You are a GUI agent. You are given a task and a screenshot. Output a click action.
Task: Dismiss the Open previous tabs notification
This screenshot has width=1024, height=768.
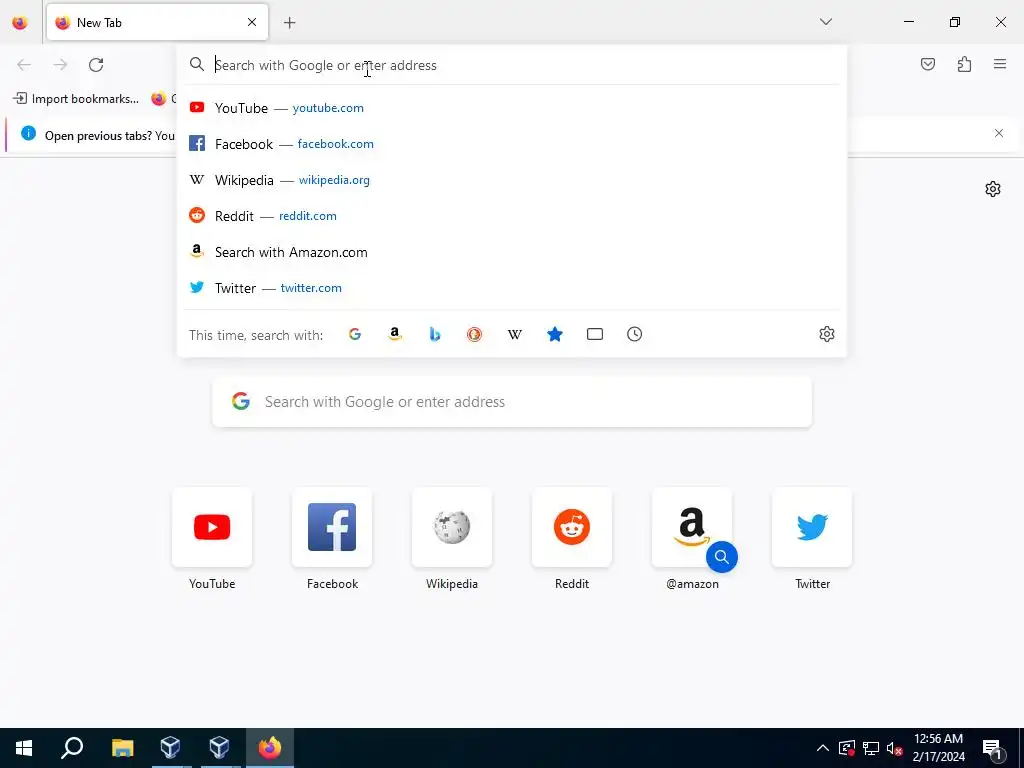999,133
